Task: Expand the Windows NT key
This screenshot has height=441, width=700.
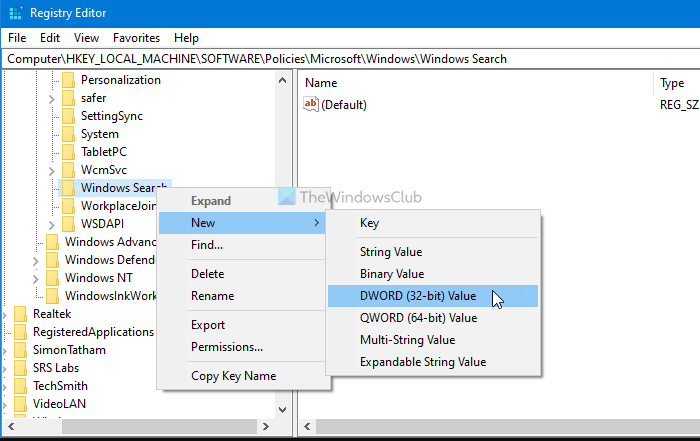Action: click(x=36, y=278)
